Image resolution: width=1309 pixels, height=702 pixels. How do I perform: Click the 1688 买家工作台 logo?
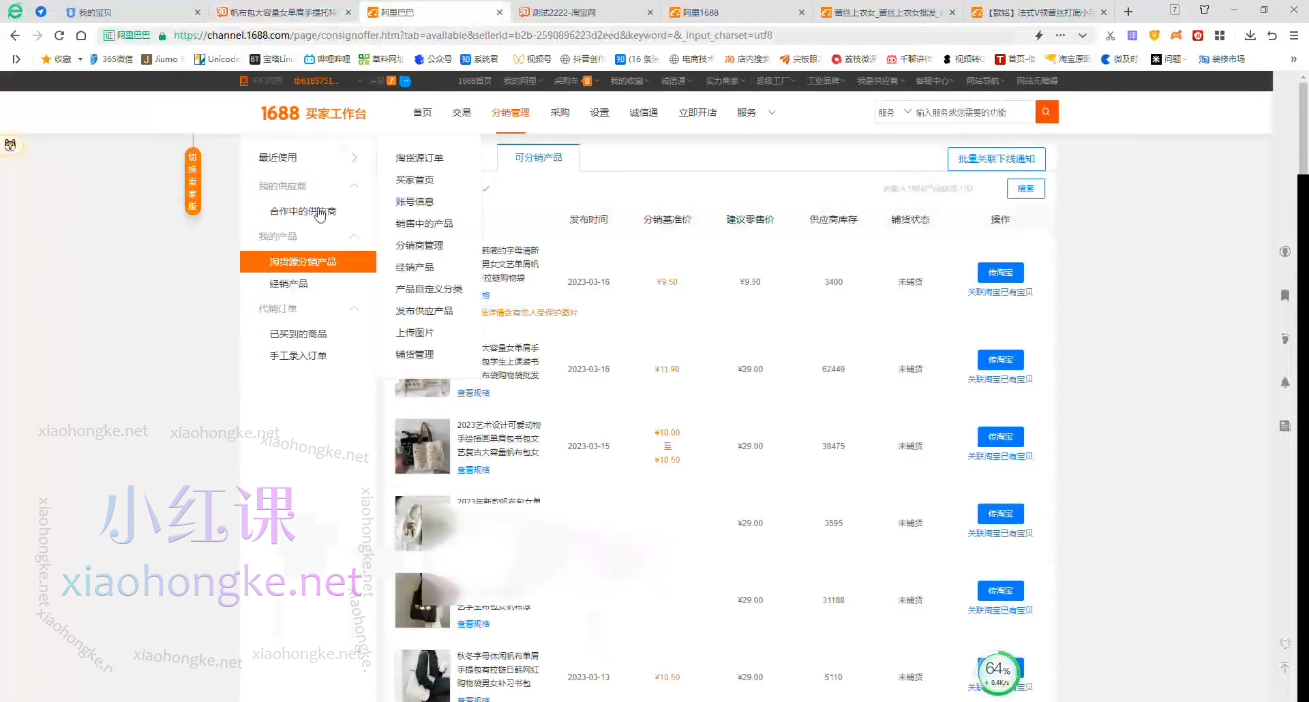(x=313, y=113)
